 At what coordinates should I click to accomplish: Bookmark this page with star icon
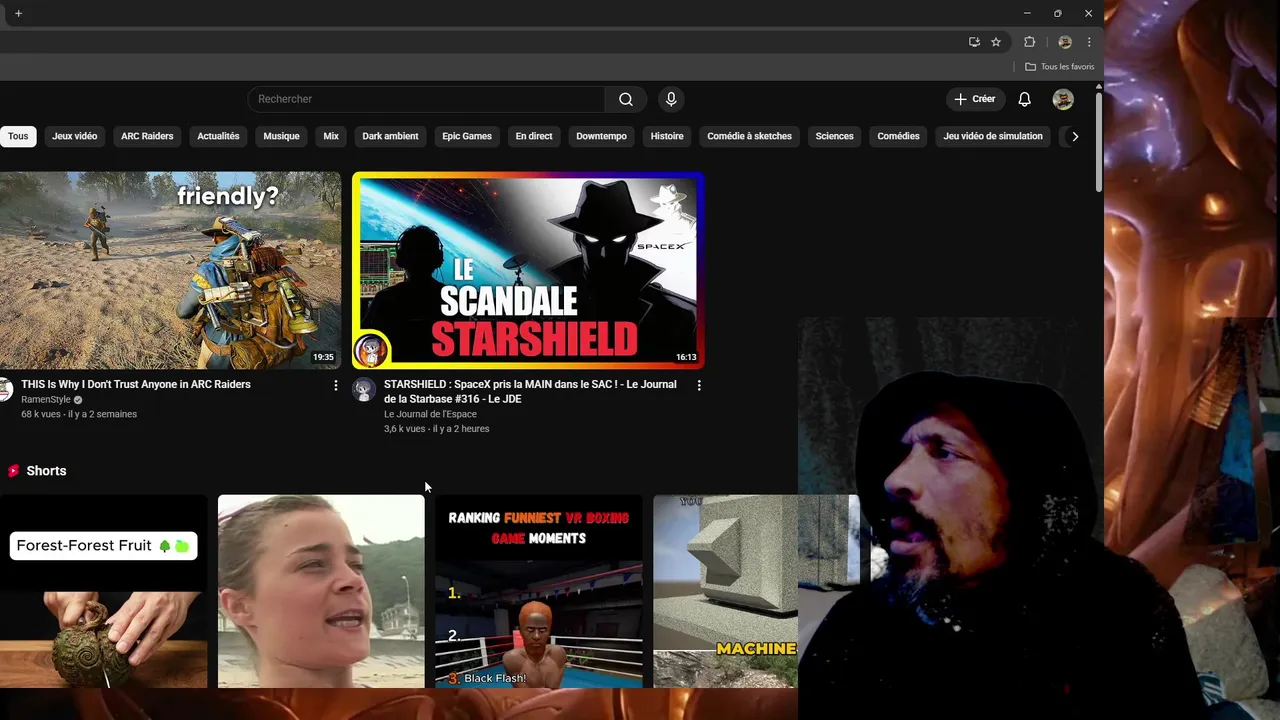pyautogui.click(x=996, y=42)
